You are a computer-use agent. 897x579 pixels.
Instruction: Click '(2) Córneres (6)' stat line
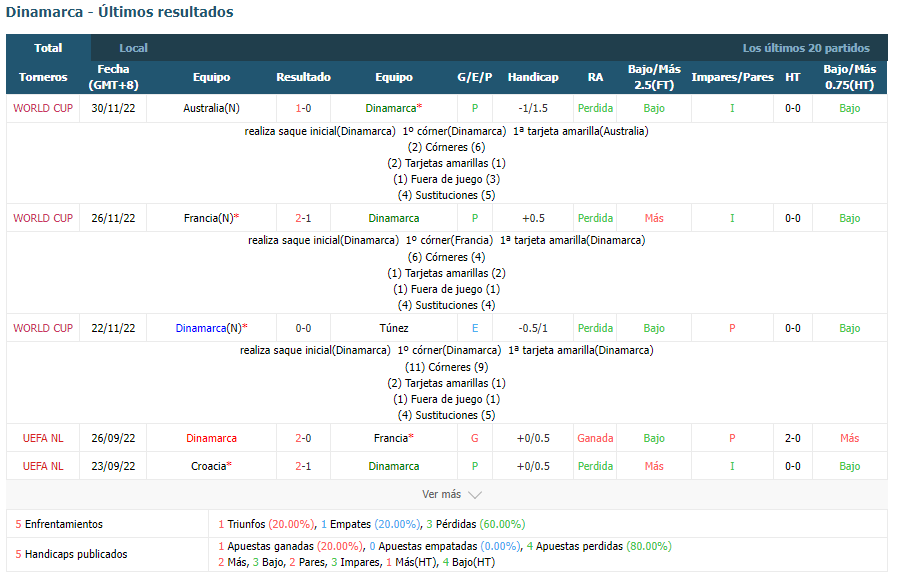(x=446, y=147)
